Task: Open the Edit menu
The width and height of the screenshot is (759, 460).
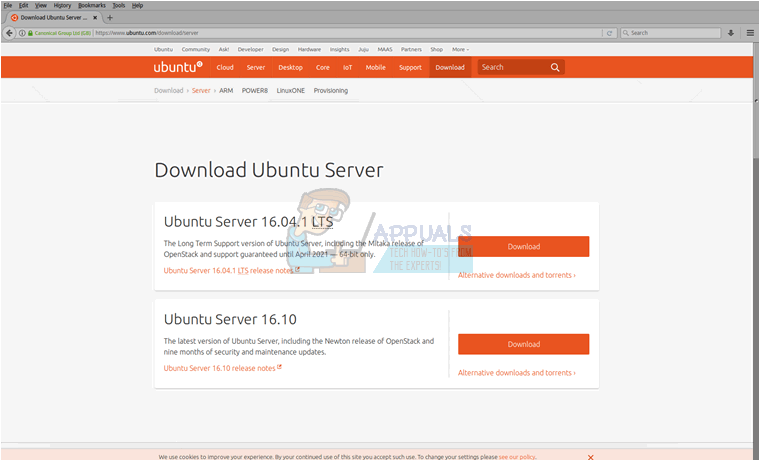Action: 24,5
